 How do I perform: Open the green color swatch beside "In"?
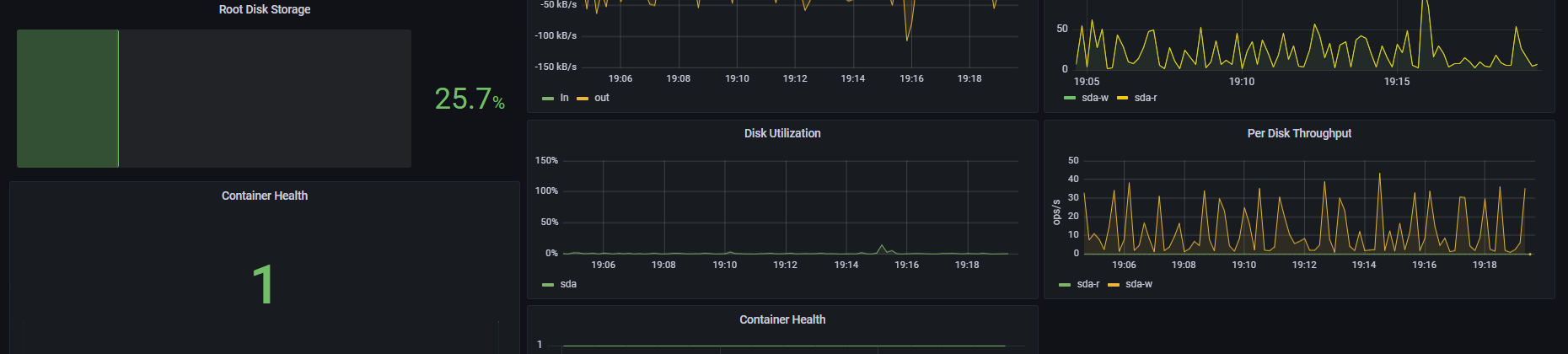pyautogui.click(x=548, y=99)
